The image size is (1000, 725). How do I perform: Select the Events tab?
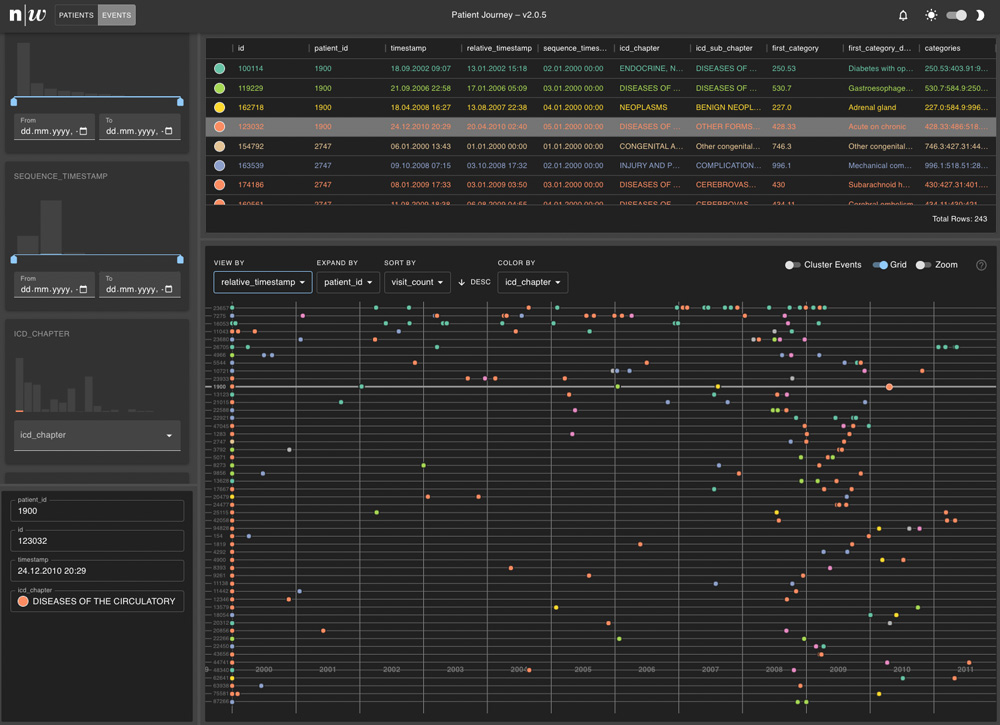117,15
